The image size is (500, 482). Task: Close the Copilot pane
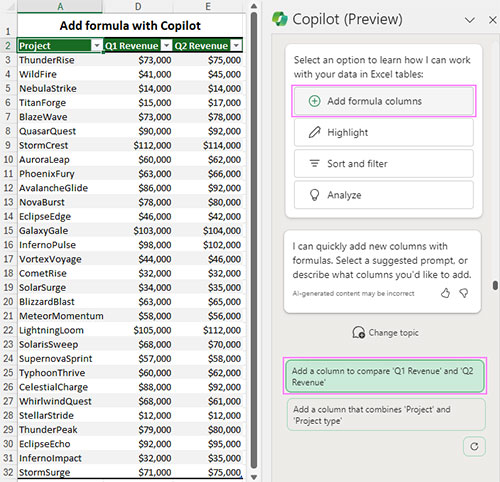click(x=493, y=20)
